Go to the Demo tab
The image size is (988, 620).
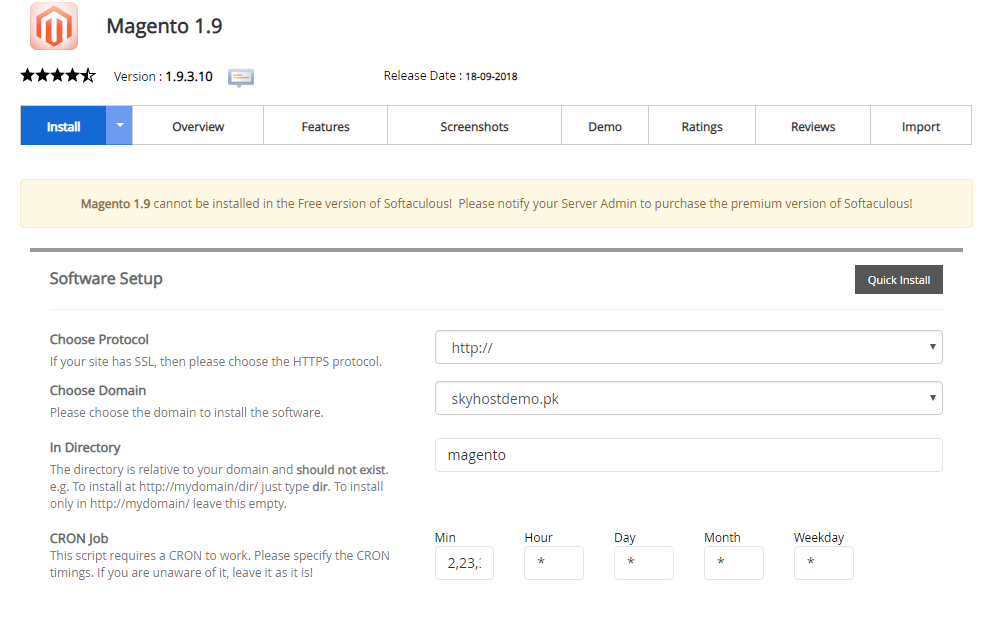[605, 126]
